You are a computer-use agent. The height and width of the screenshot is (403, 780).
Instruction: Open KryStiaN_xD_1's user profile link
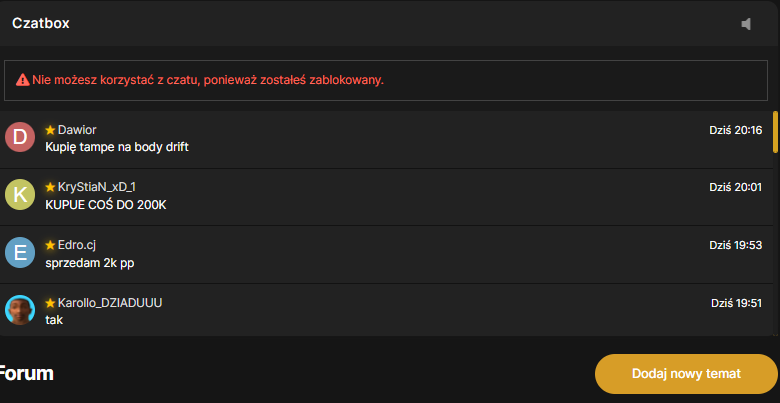97,187
